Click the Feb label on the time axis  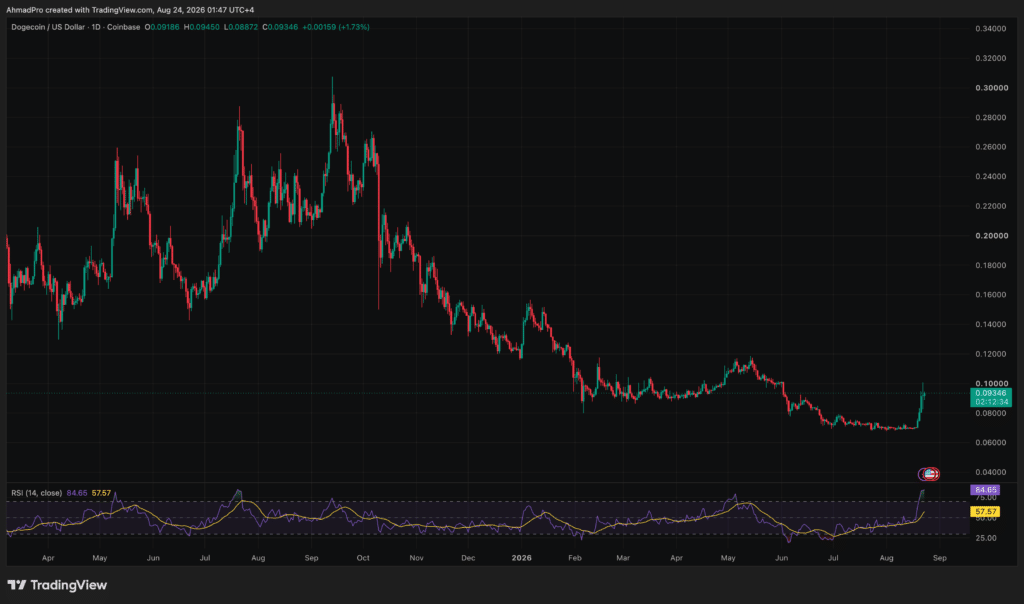(x=575, y=558)
